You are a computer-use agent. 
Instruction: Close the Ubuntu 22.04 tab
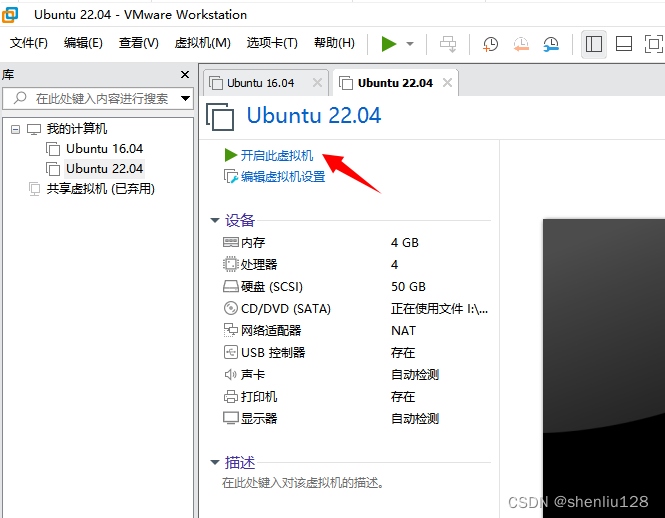point(447,83)
